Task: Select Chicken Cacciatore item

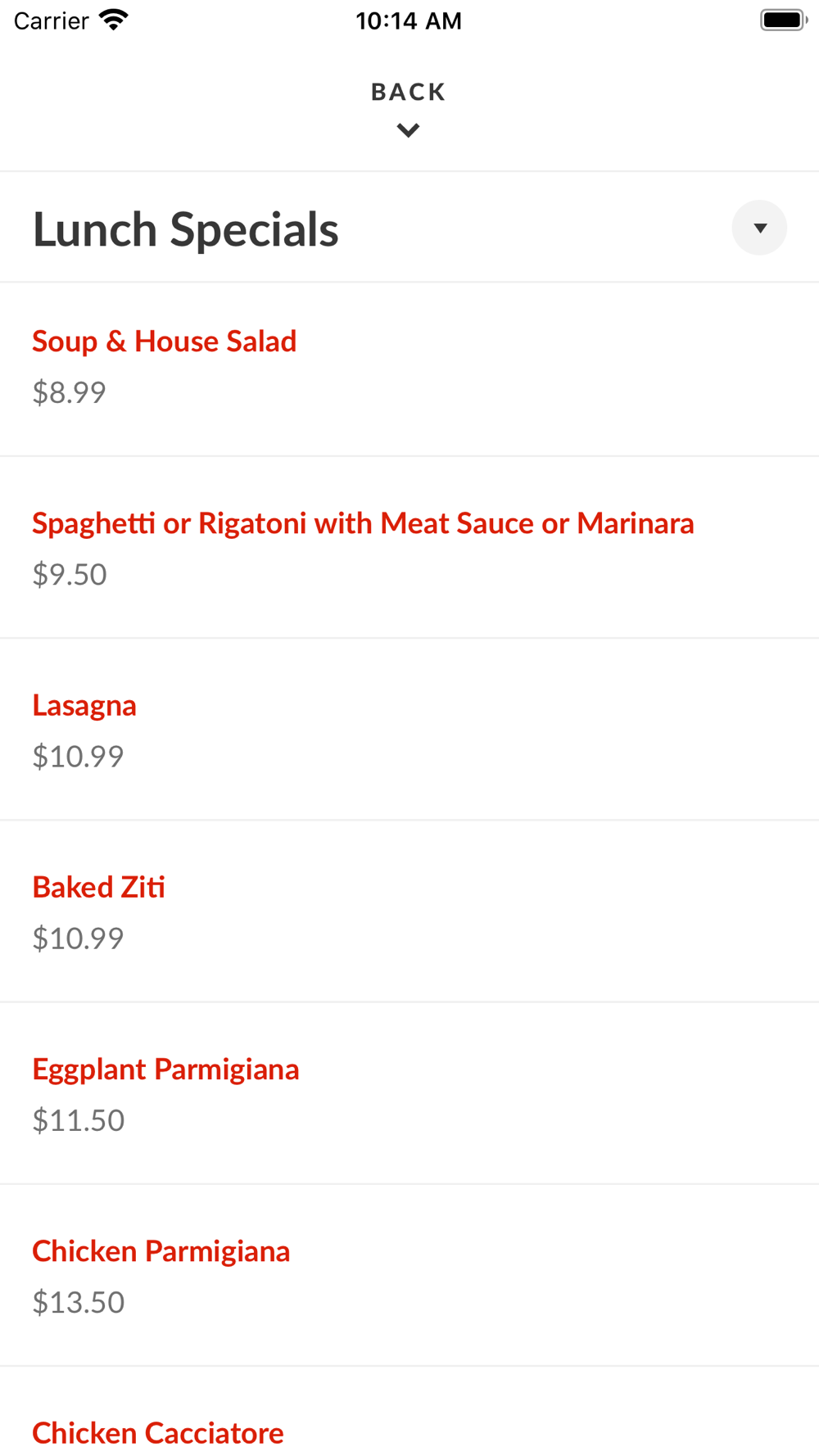Action: pos(158,1432)
